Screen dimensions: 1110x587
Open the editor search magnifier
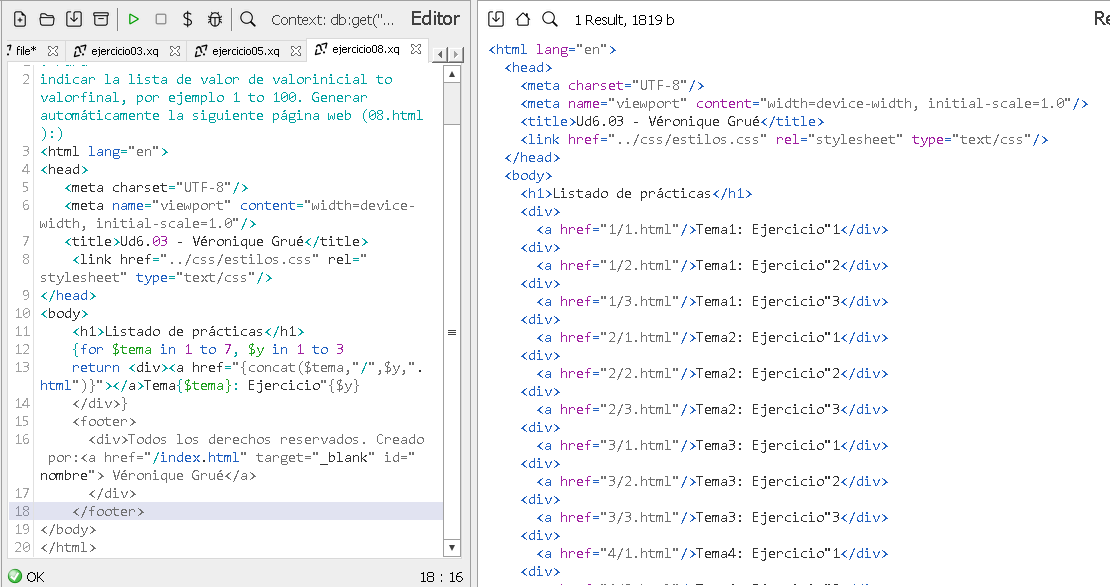tap(248, 19)
